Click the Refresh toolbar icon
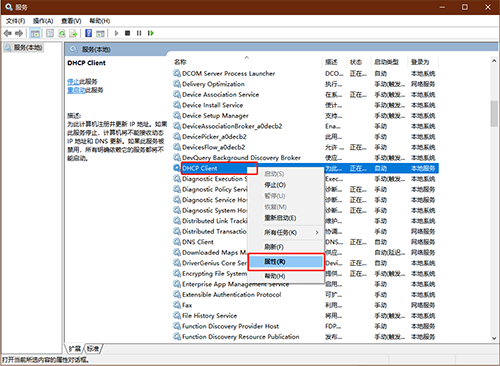 (62, 33)
